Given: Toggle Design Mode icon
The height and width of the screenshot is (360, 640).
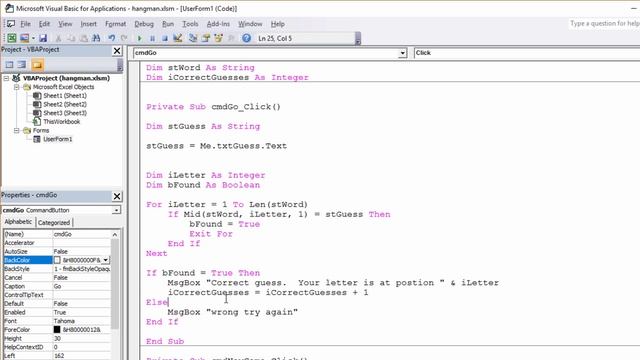Looking at the screenshot, I should 178,38.
